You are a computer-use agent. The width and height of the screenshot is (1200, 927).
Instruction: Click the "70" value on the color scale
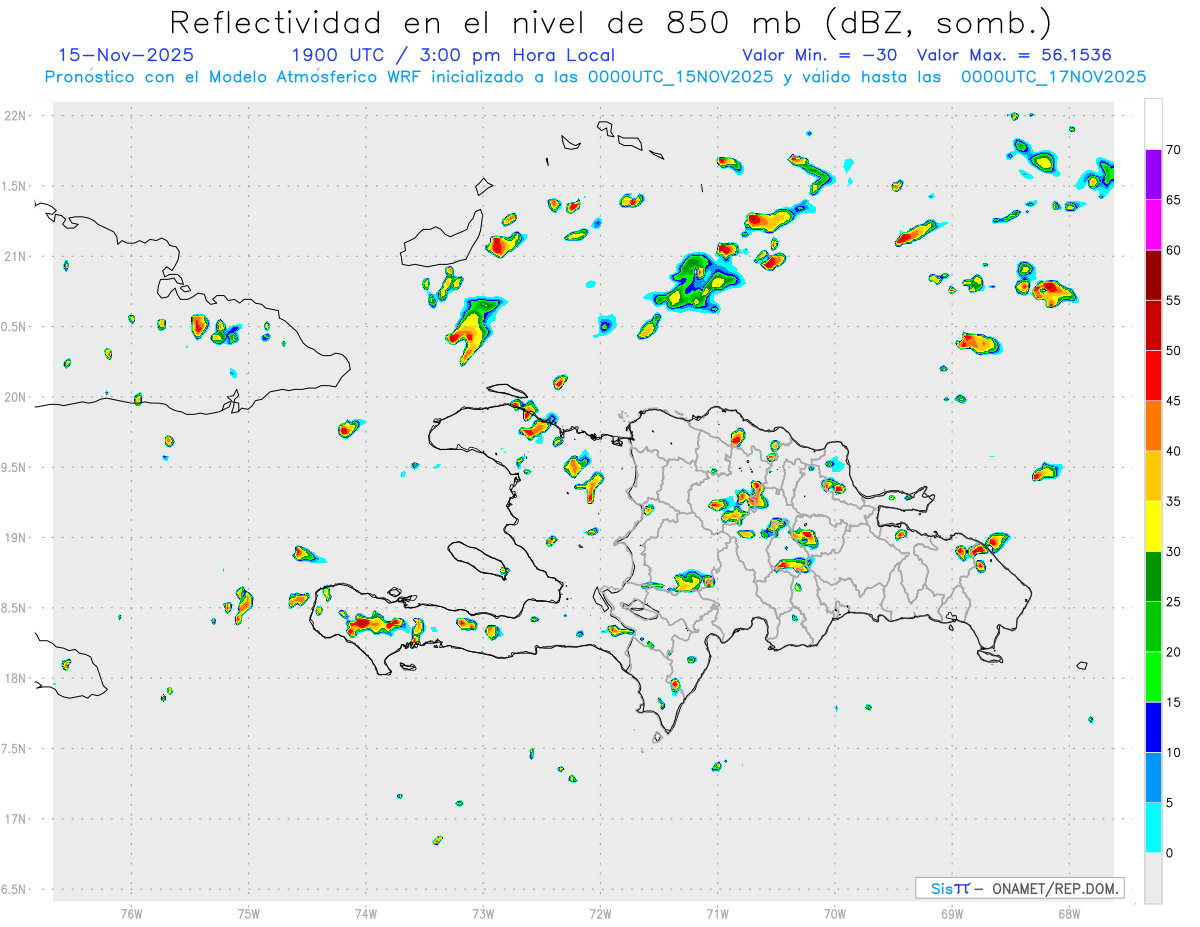pos(1173,150)
